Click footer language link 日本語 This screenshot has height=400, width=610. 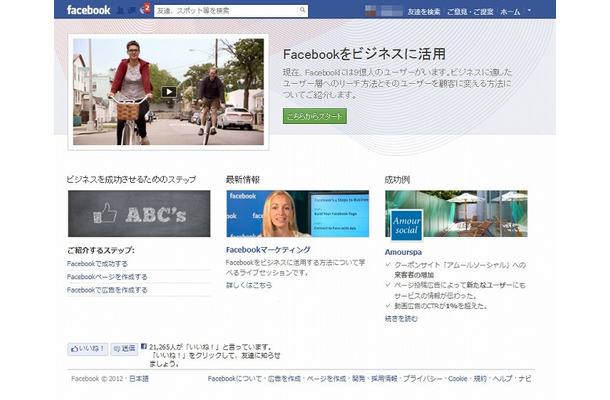coord(139,379)
